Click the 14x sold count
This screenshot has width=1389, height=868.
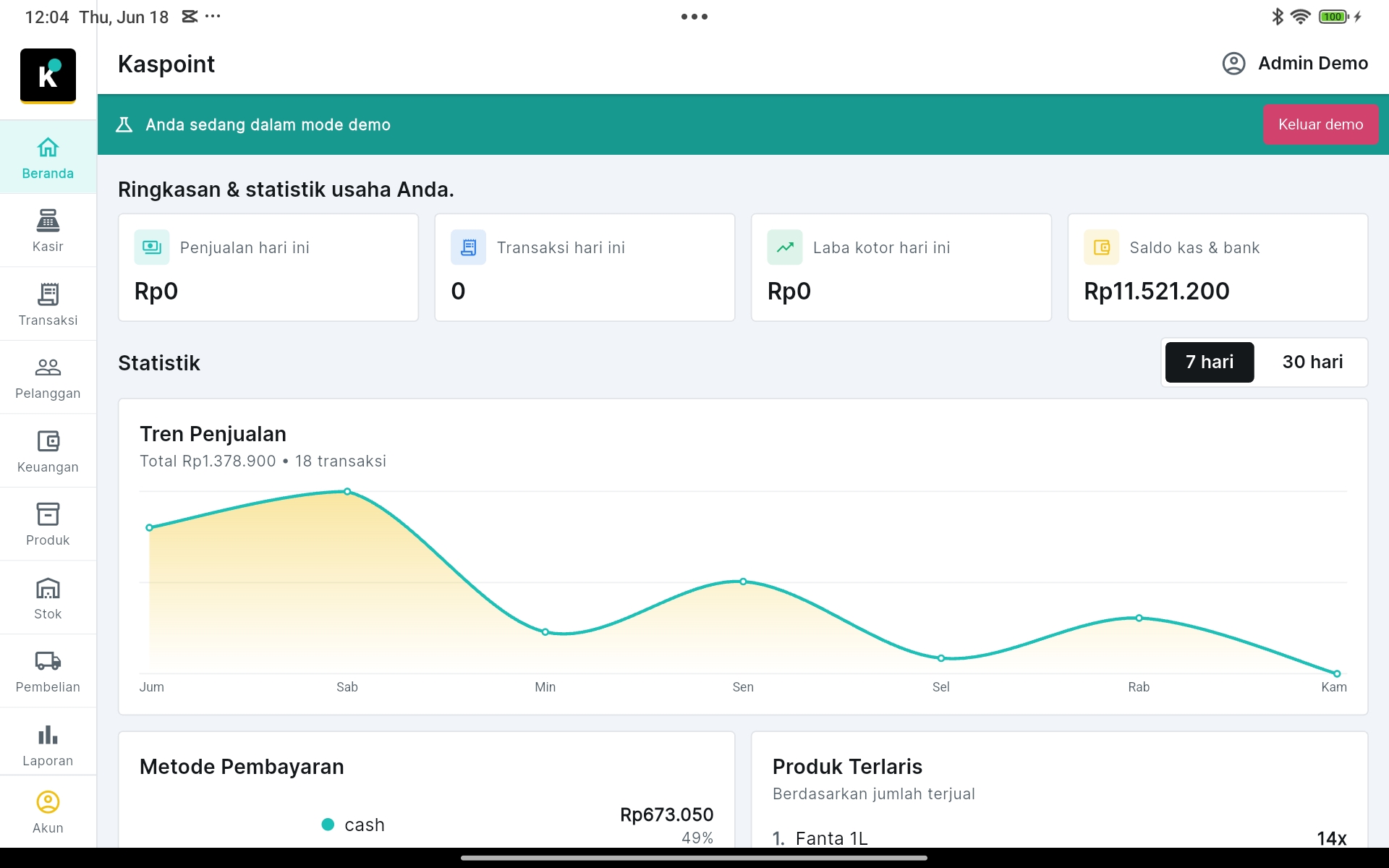click(1331, 838)
